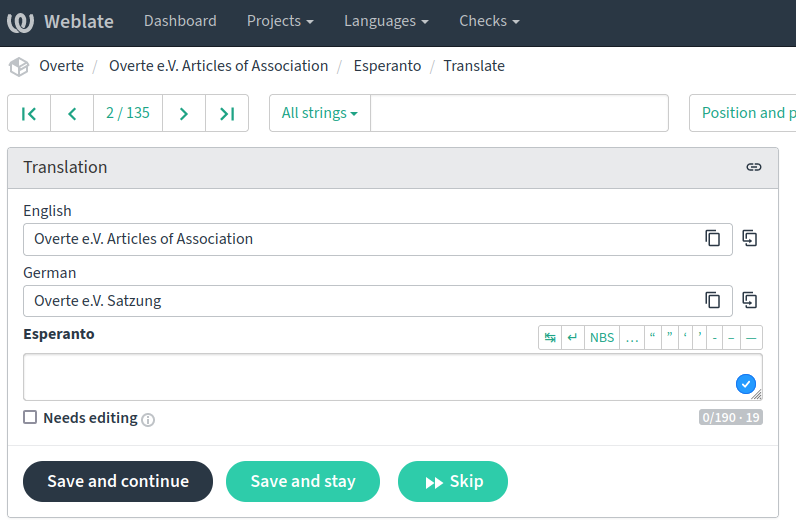Copy English source text to clipboard

click(x=712, y=238)
